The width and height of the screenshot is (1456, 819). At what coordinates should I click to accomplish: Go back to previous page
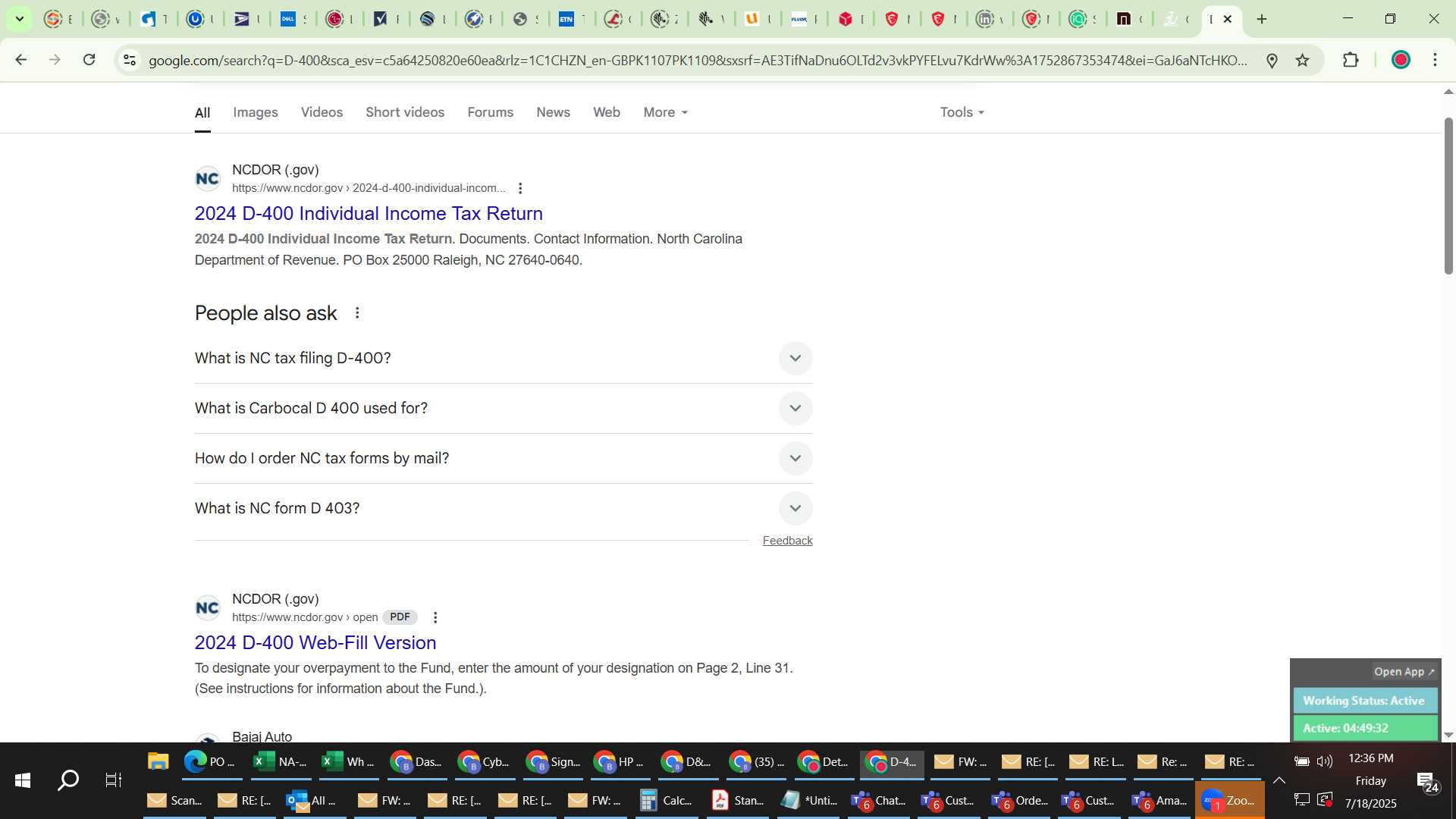point(21,60)
